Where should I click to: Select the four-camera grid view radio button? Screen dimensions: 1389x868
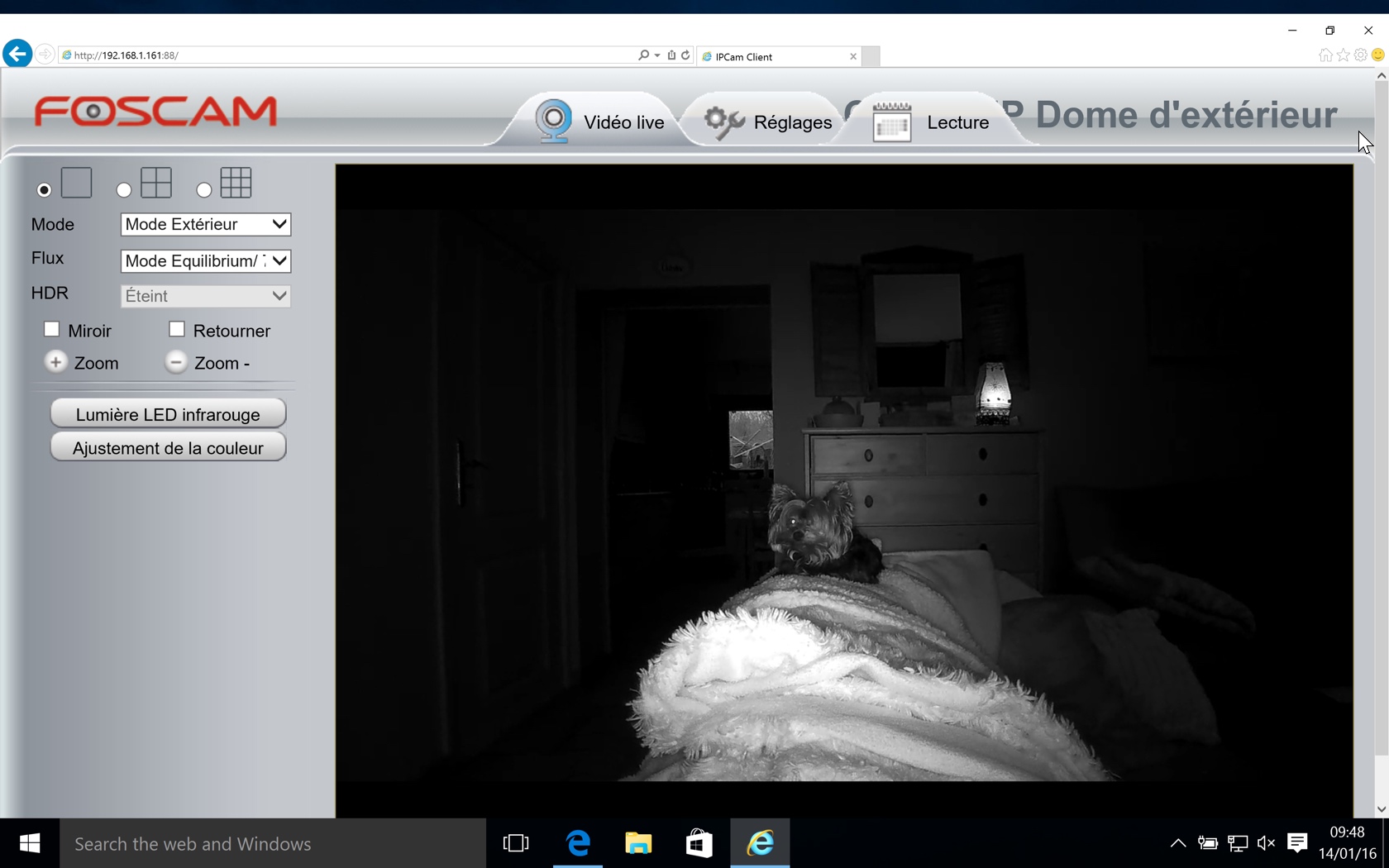tap(124, 190)
